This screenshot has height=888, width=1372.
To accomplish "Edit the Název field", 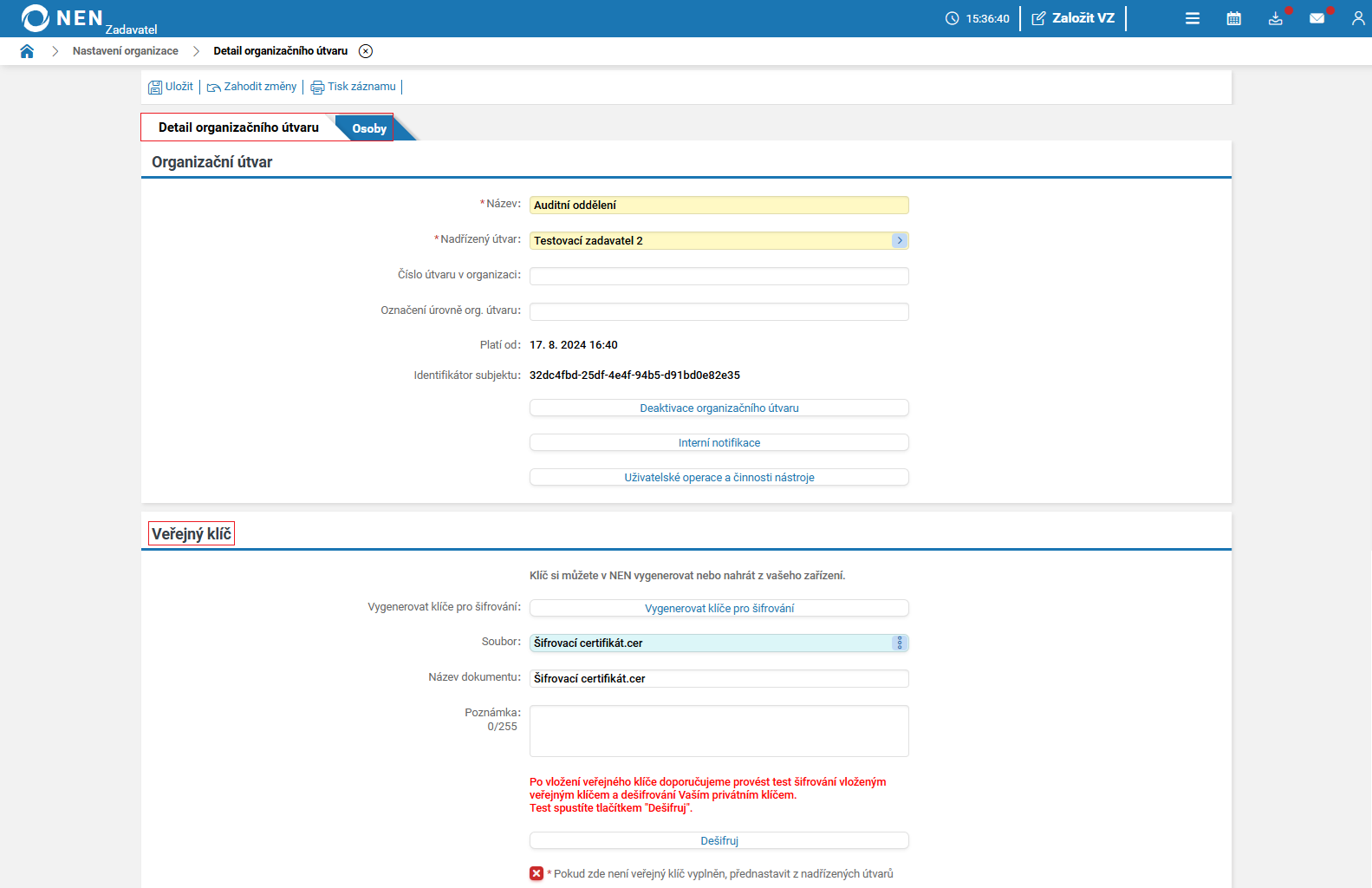I will [719, 206].
